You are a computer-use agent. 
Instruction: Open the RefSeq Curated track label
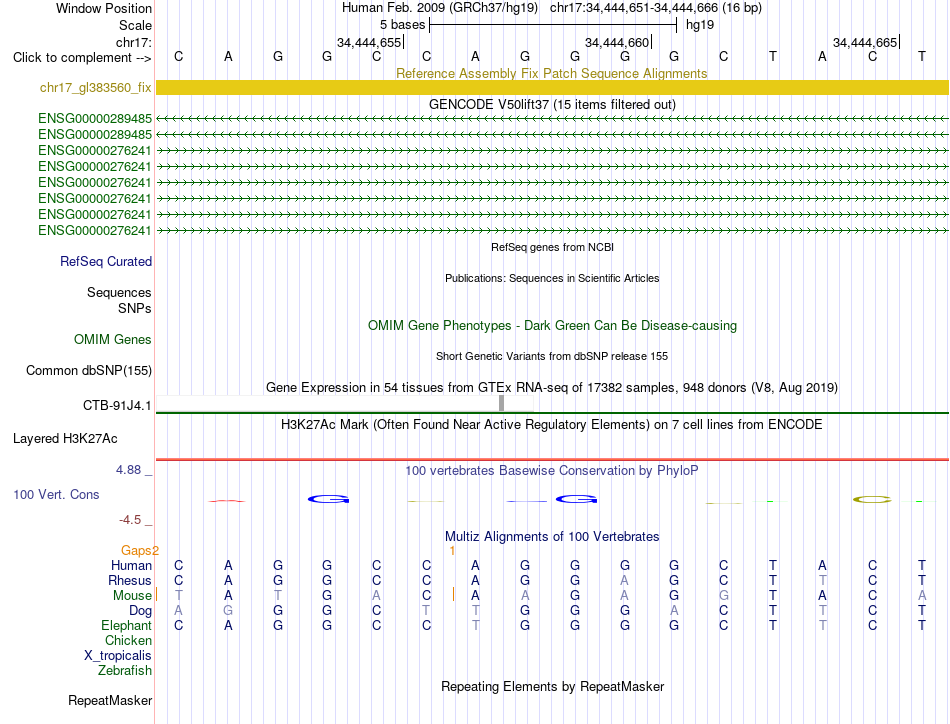[105, 261]
